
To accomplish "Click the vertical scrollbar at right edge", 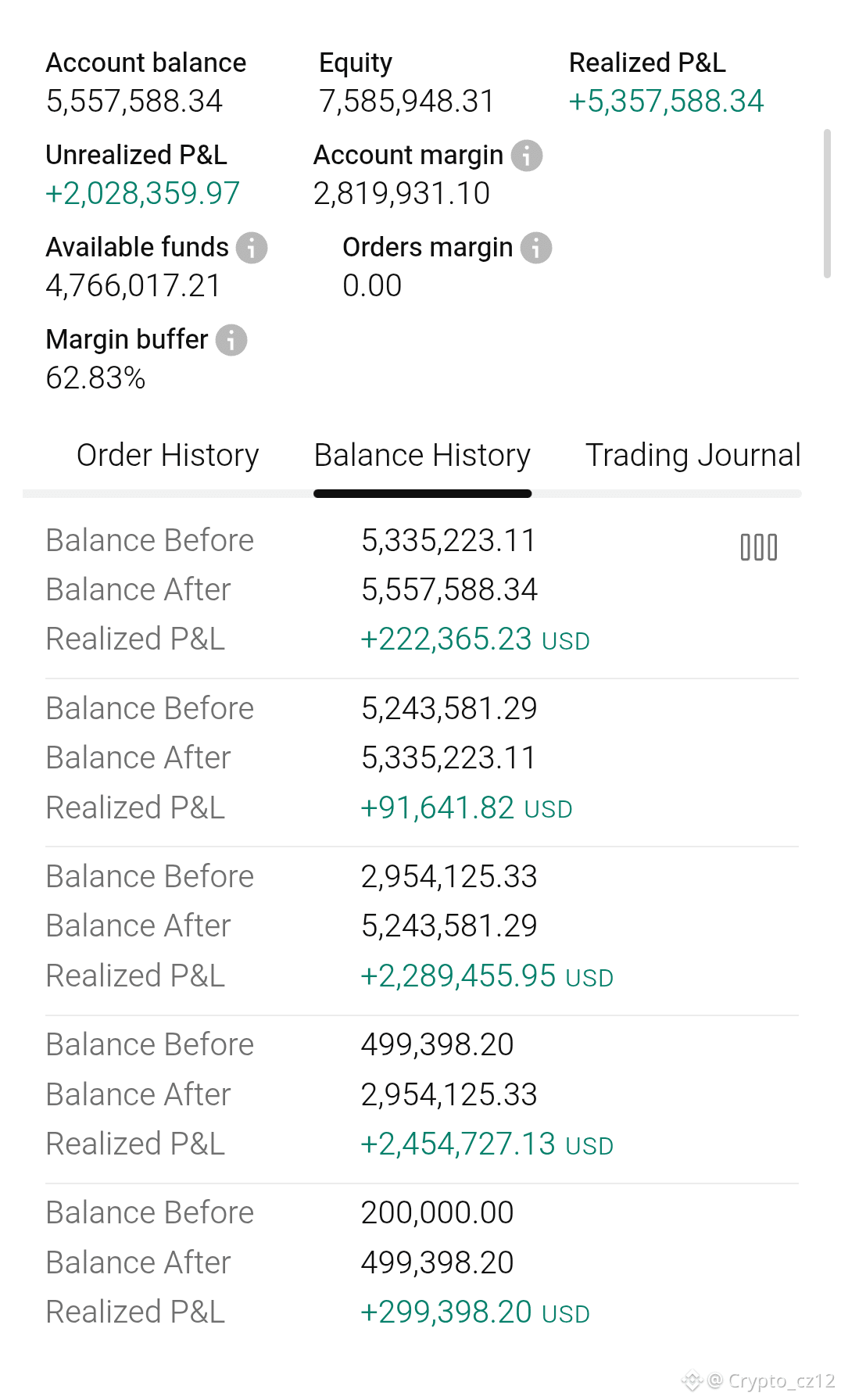I will point(827,204).
